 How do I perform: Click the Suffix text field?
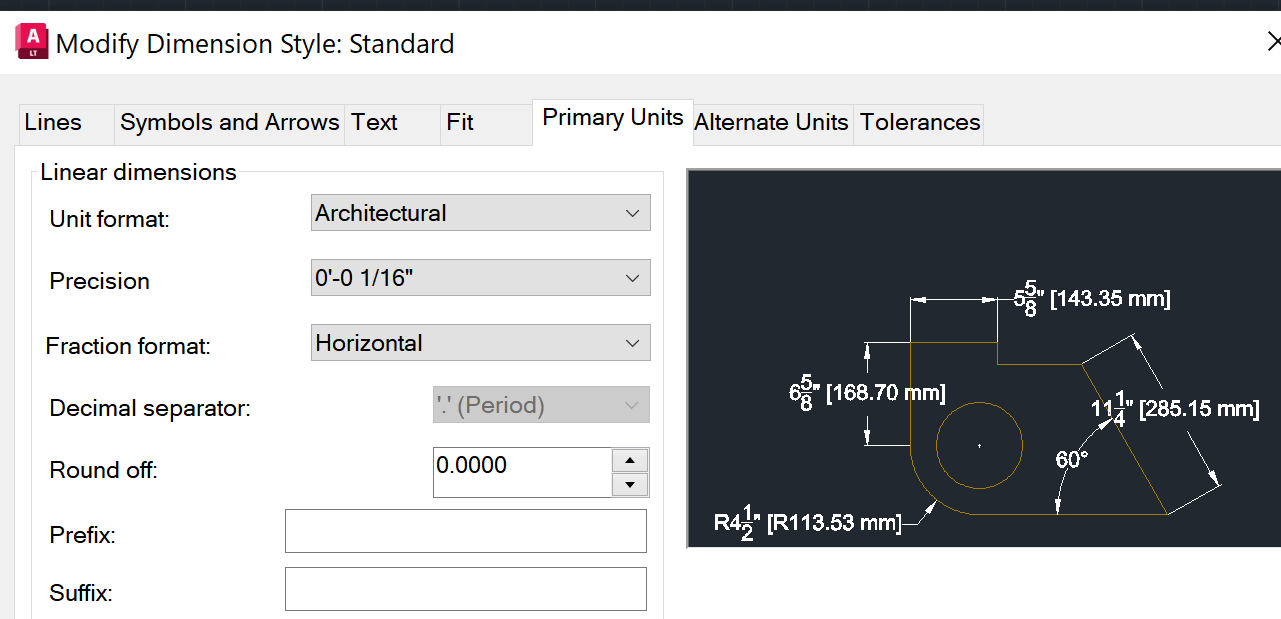pos(465,588)
